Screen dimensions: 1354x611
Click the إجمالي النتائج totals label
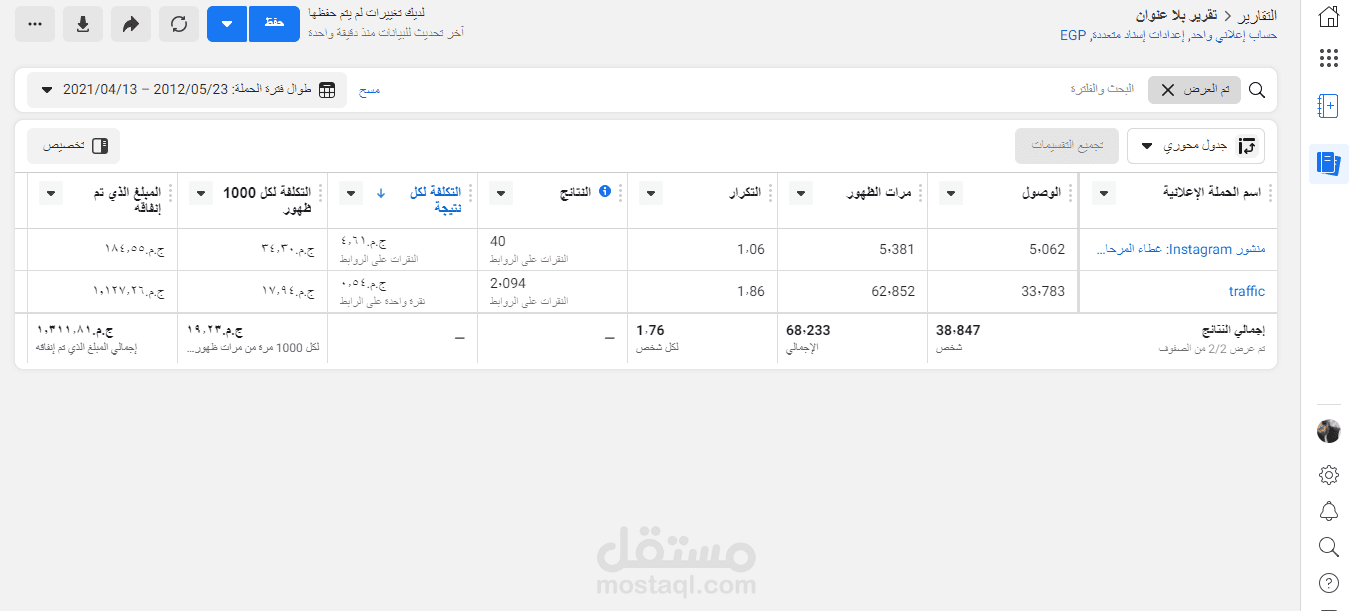1233,330
